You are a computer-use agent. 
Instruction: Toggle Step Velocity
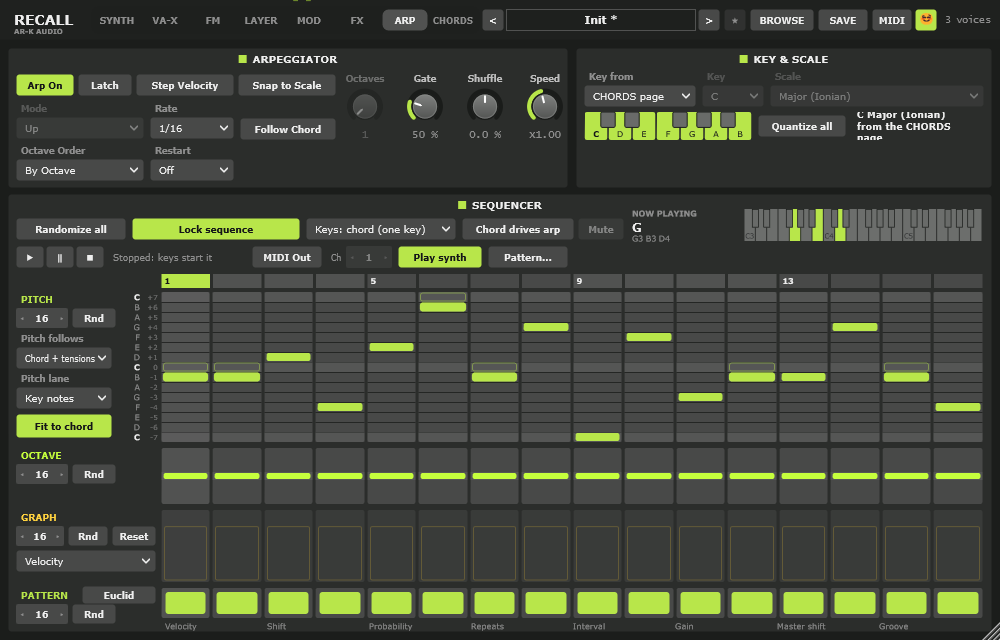[184, 85]
